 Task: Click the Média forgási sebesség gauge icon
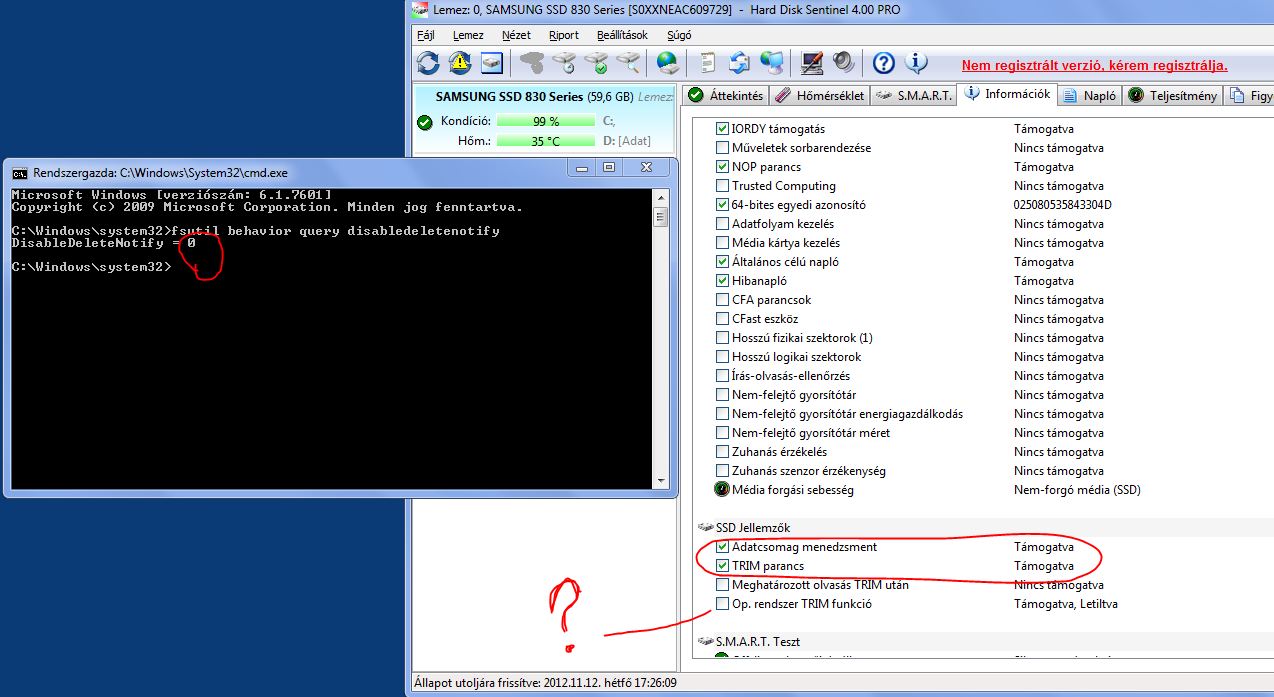coord(722,490)
